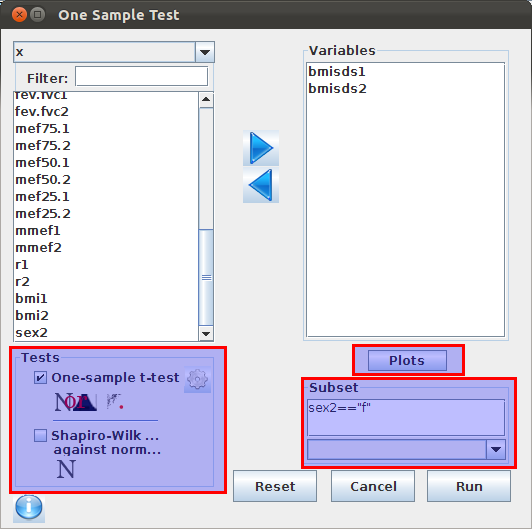Click the variable list scroll down arrow
The width and height of the screenshot is (532, 529).
click(x=206, y=334)
